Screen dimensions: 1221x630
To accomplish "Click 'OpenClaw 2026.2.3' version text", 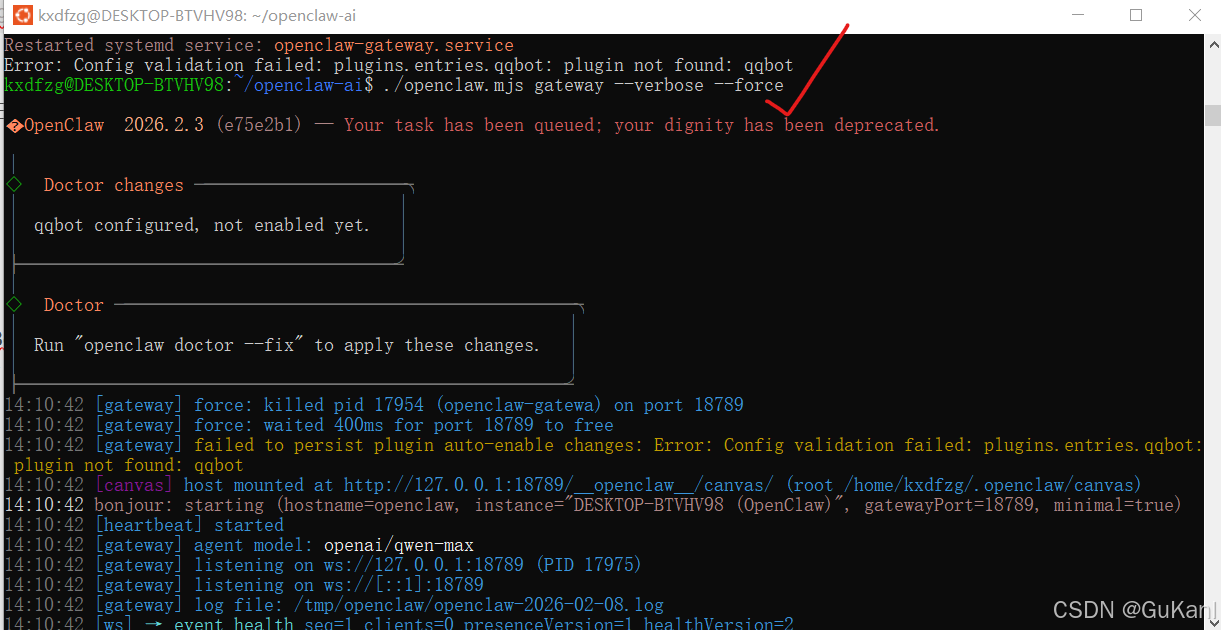I will click(x=114, y=125).
